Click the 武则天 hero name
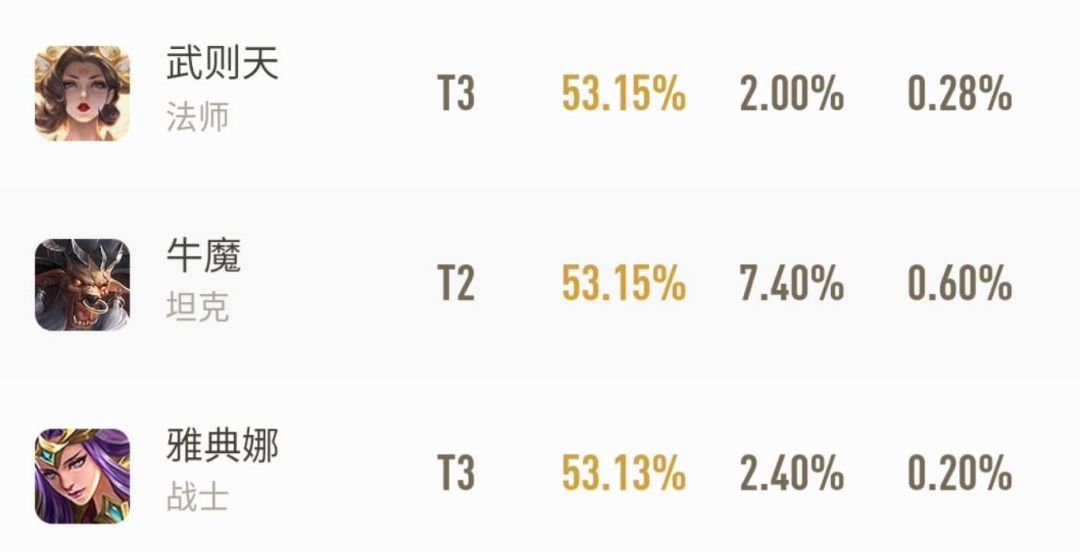Screen dimensions: 1080x552 (x=222, y=66)
